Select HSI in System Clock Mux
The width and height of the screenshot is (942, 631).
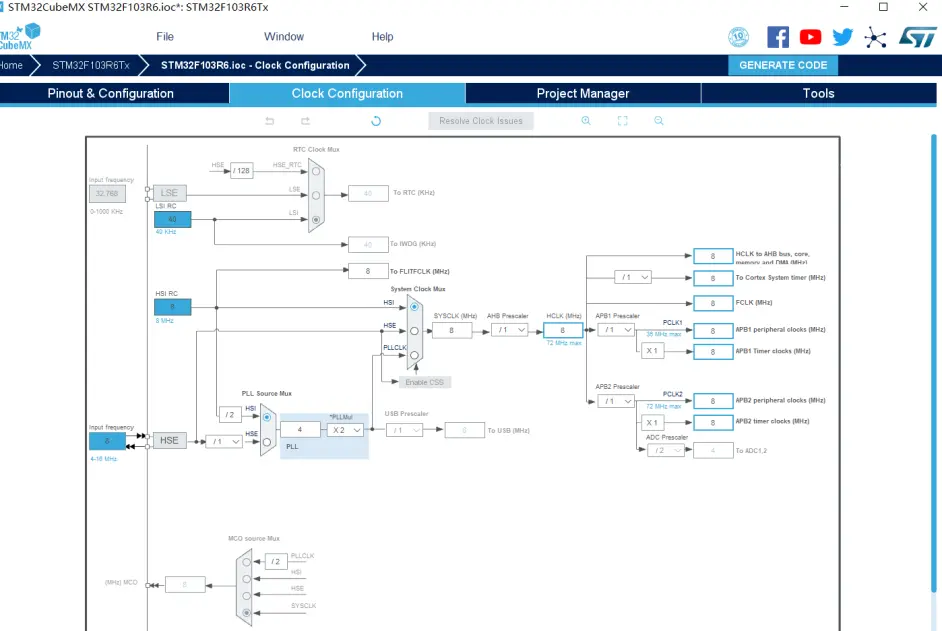click(415, 306)
